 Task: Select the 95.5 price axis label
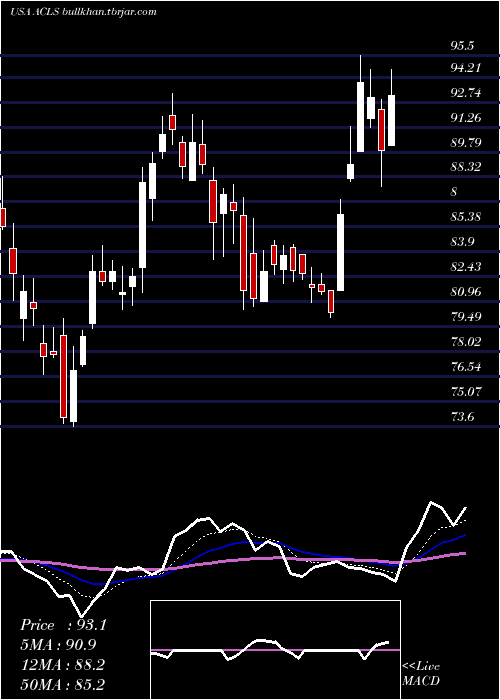click(x=462, y=46)
